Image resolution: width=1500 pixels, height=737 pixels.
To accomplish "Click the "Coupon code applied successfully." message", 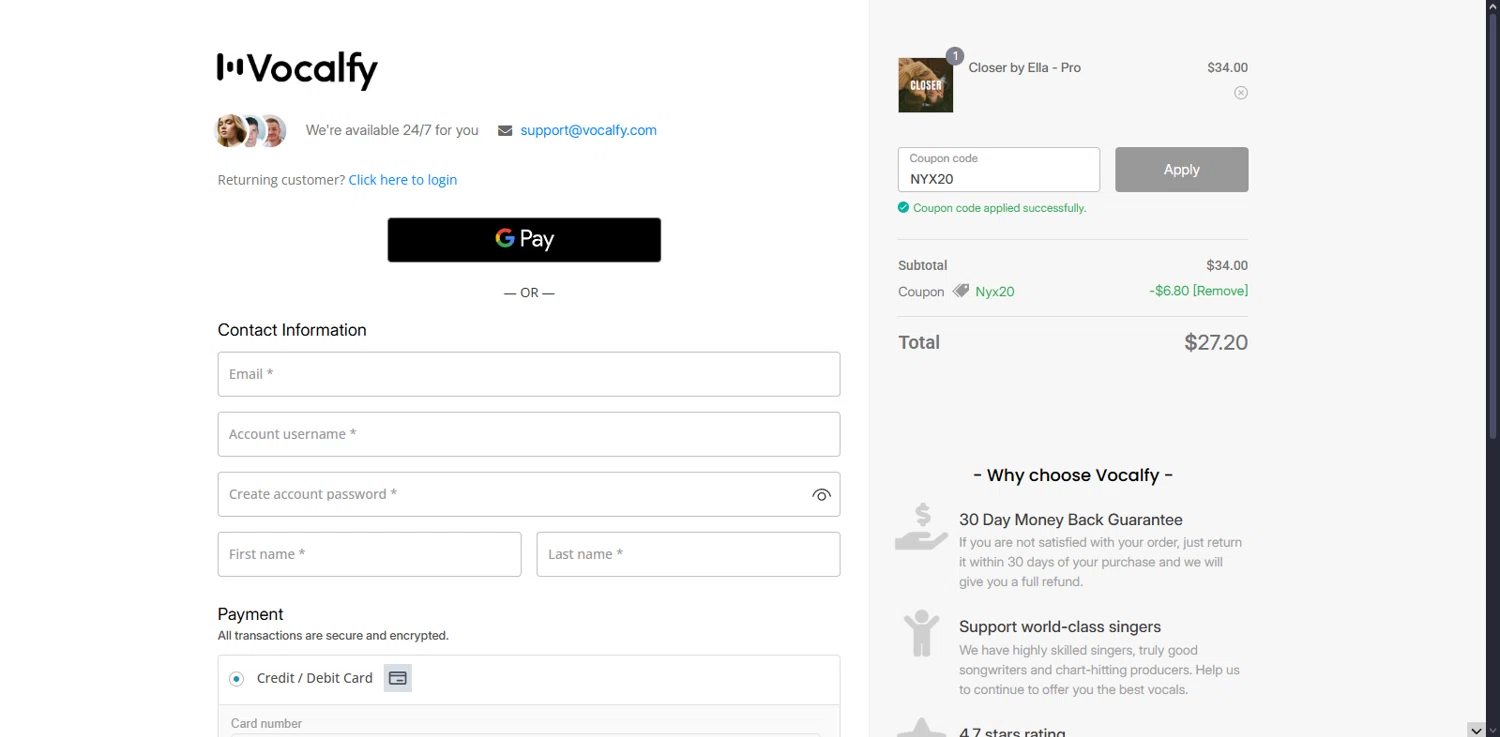I will 999,208.
